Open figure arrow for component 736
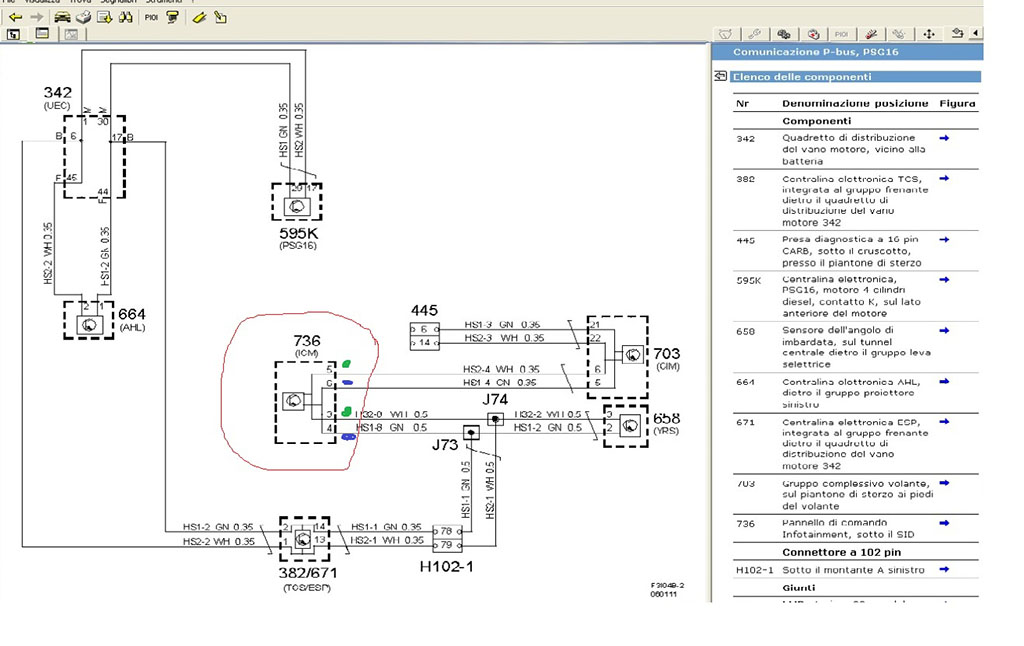Viewport: 1024px width, 646px height. tap(944, 523)
